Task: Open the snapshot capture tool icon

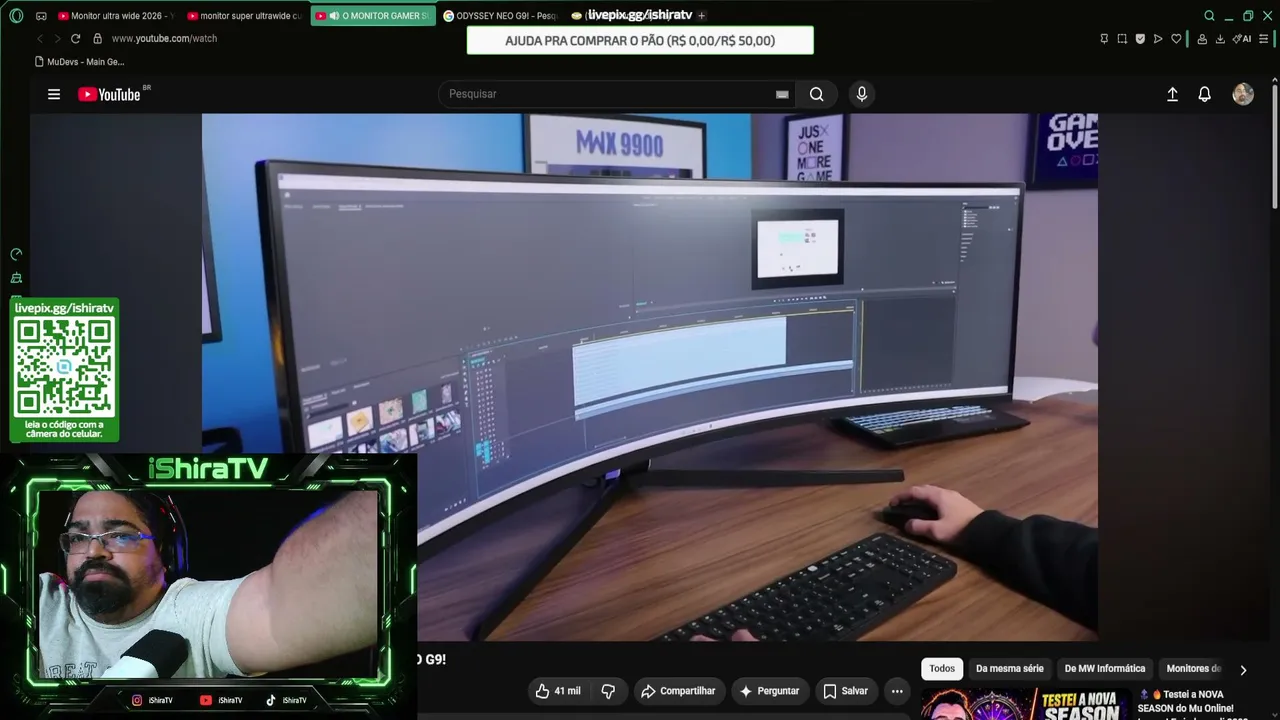Action: coord(1122,39)
